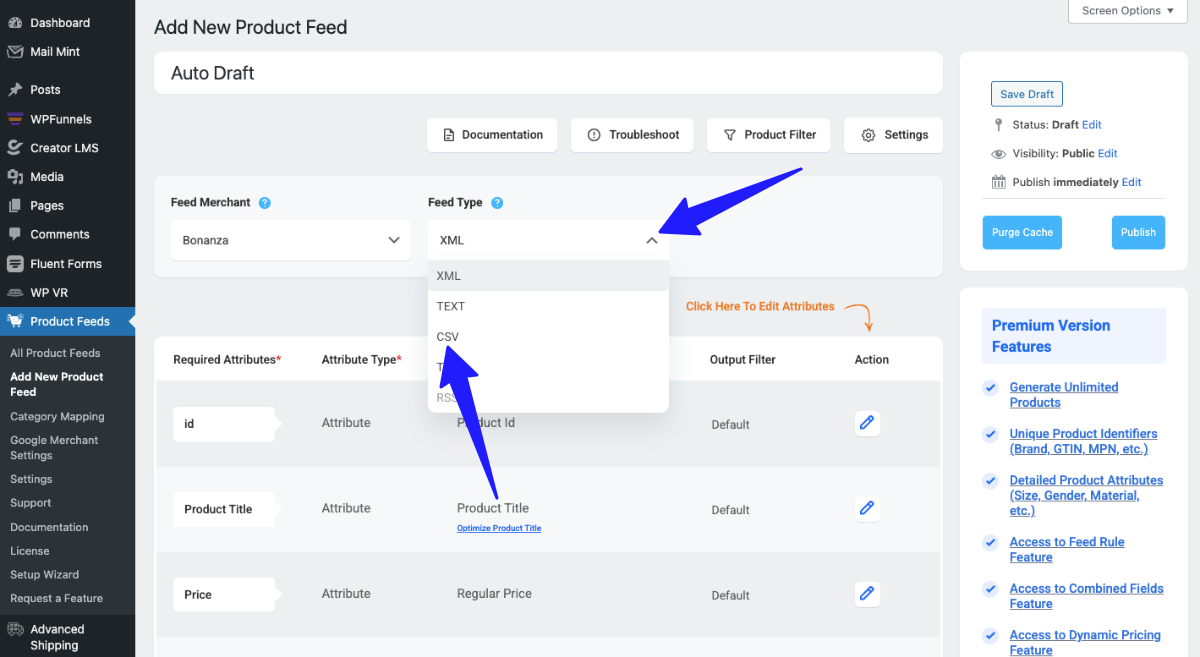Screen dimensions: 1200x657
Task: Open the Product Filter button
Action: coord(769,135)
